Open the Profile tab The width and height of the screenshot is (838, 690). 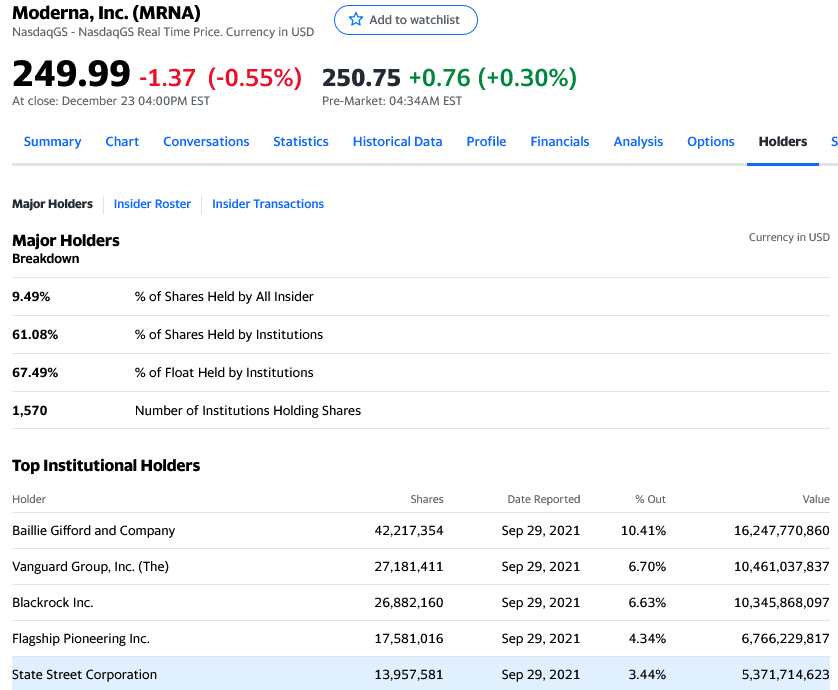pos(486,142)
